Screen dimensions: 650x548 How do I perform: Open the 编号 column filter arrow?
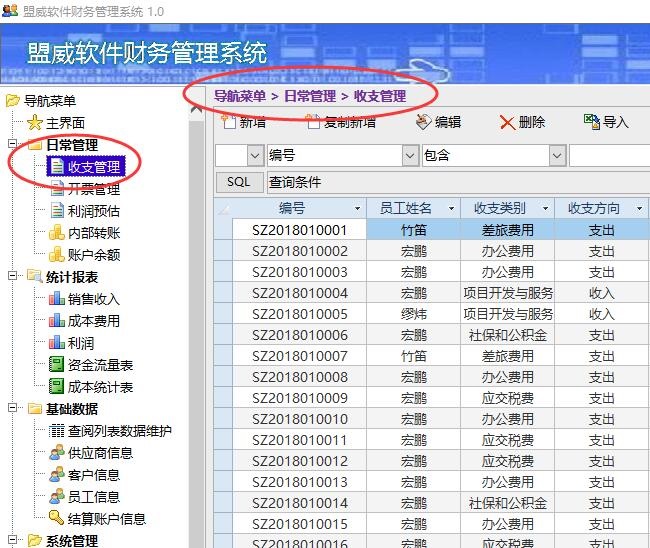[357, 209]
